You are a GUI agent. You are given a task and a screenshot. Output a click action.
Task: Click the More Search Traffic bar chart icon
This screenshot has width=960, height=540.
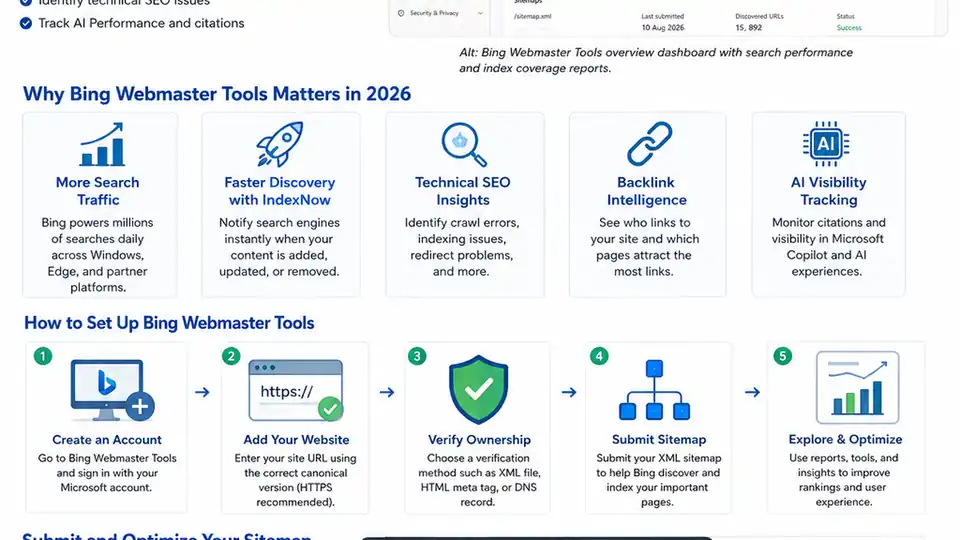(x=102, y=144)
